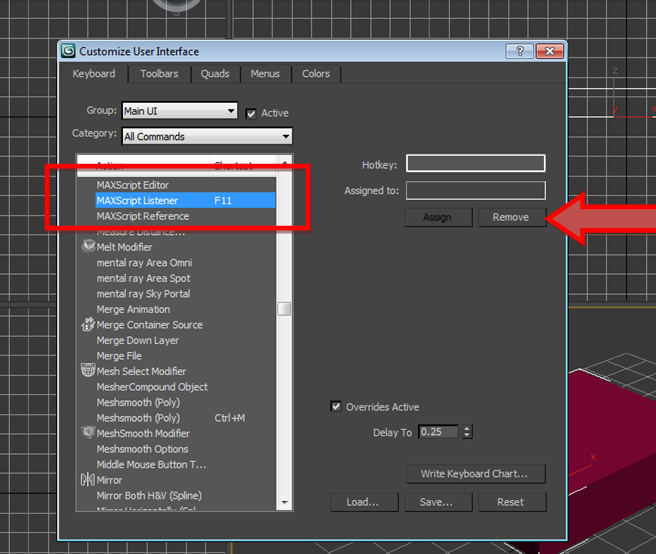The image size is (656, 554).
Task: Click the Mirror action icon
Action: [88, 479]
